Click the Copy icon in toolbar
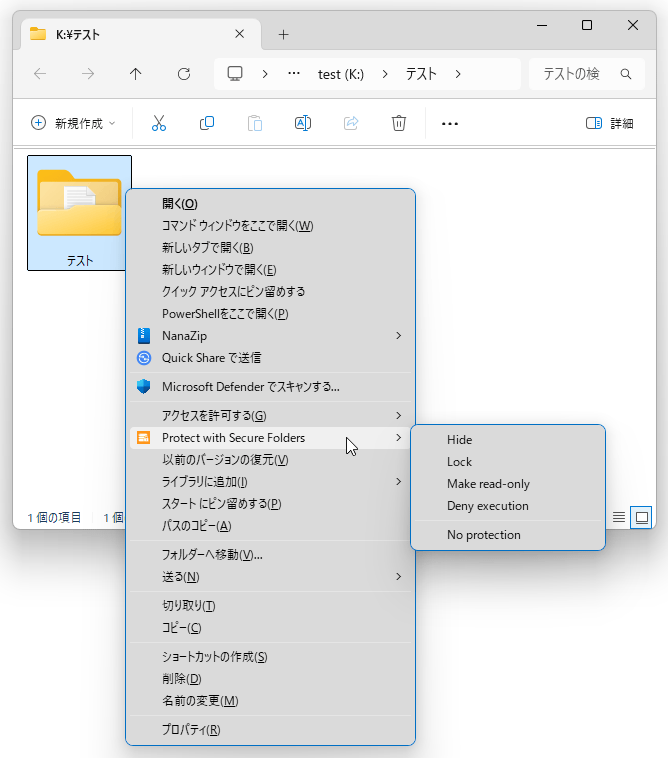668x758 pixels. pos(207,123)
